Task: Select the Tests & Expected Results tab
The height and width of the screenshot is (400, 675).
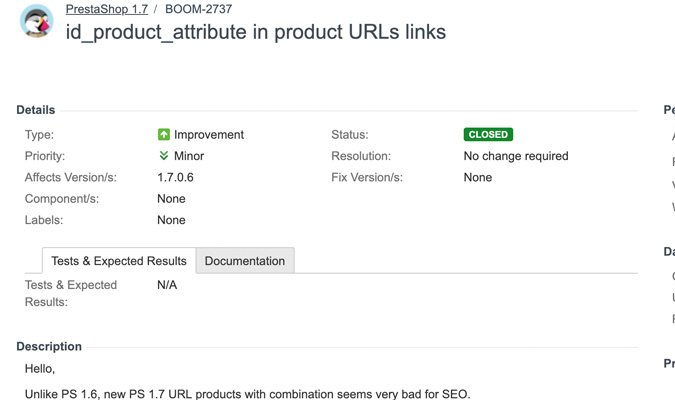Action: pyautogui.click(x=119, y=261)
